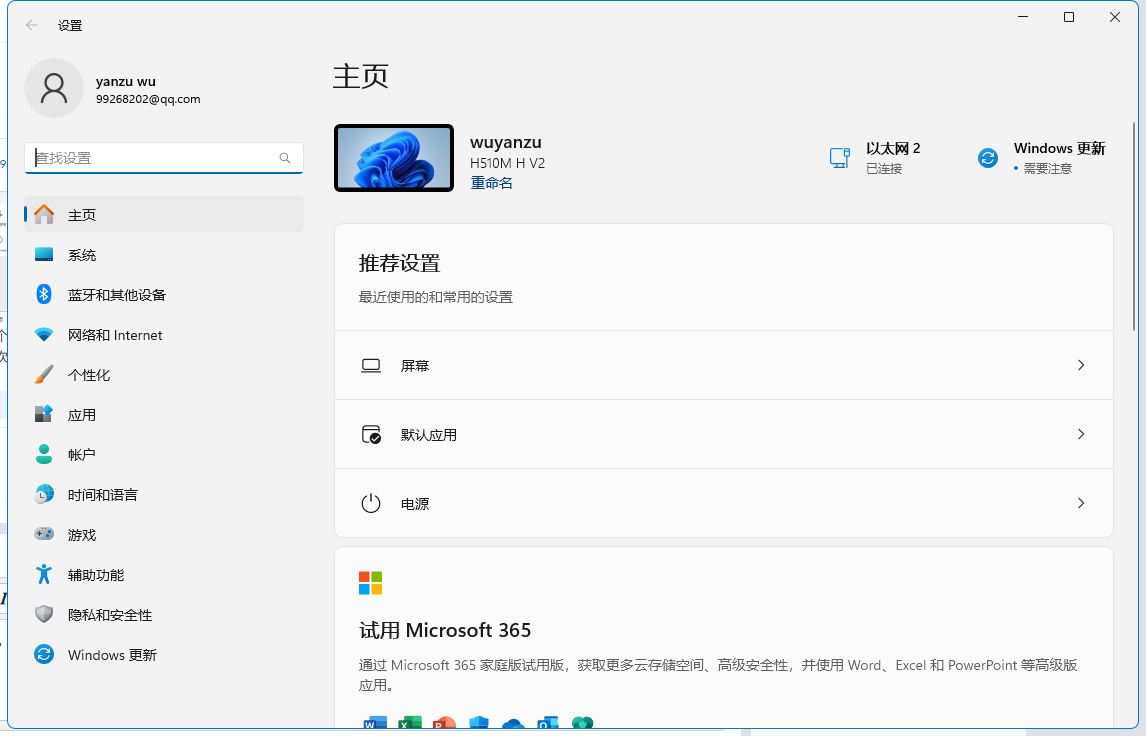Select the 游戏 gamepad icon
This screenshot has height=736, width=1146.
[44, 534]
